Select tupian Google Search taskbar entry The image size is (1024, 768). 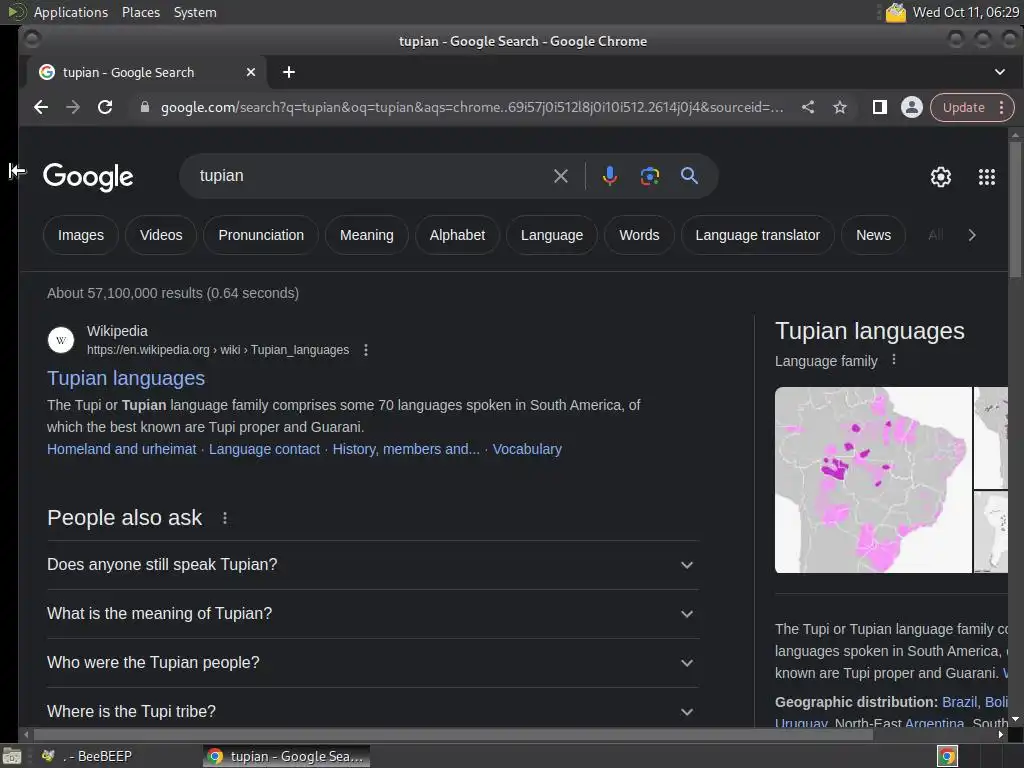(286, 756)
